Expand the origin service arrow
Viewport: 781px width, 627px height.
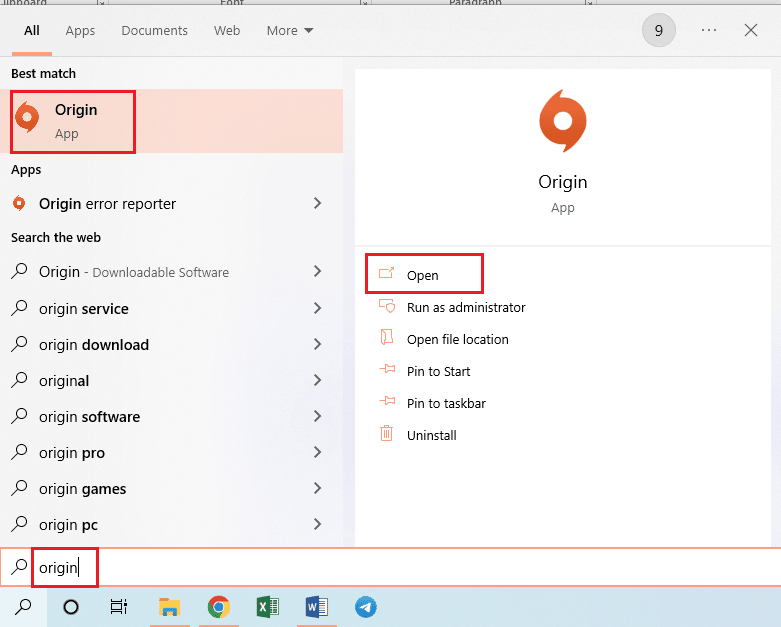point(317,308)
